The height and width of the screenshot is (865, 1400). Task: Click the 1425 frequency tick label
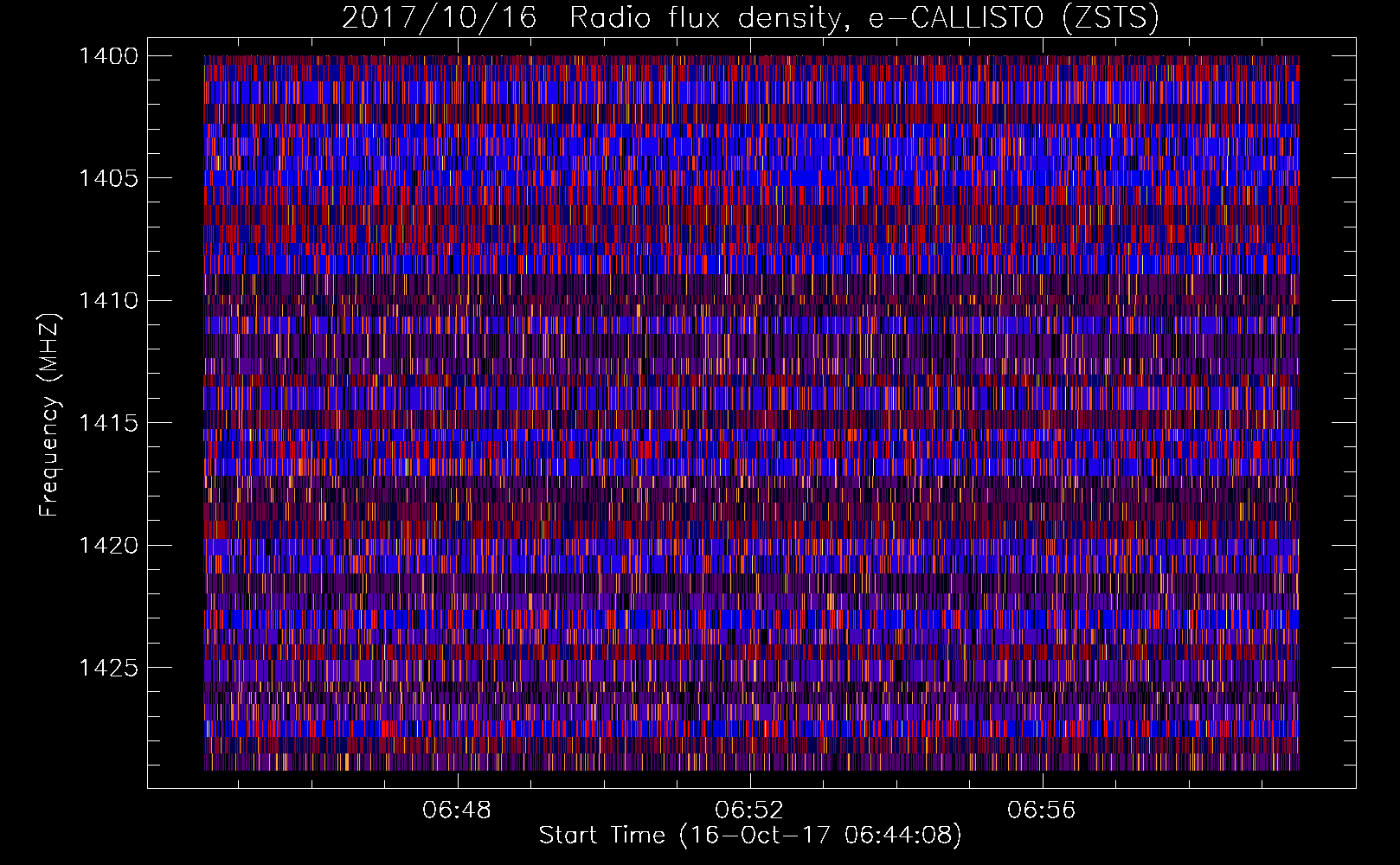[x=108, y=668]
